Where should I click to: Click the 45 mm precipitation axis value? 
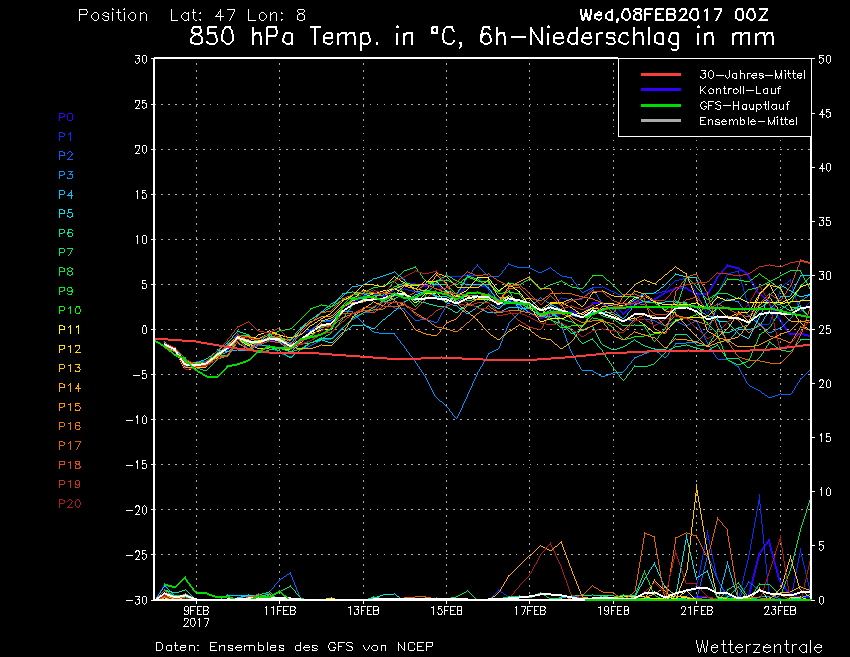825,114
